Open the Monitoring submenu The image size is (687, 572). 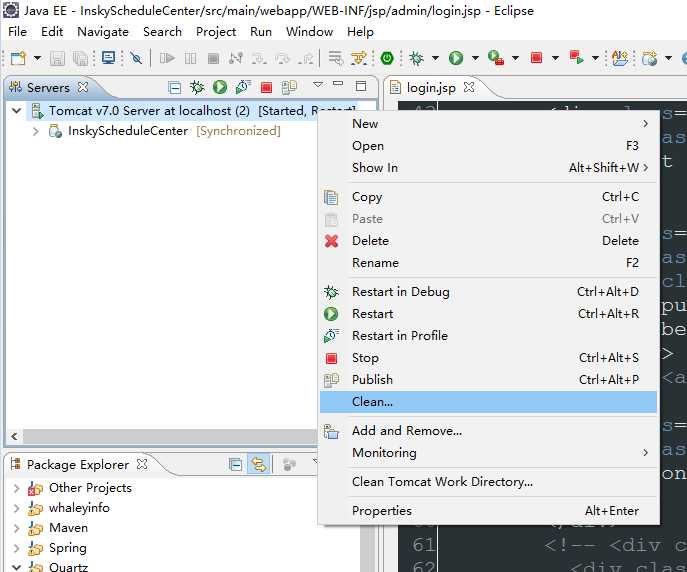pyautogui.click(x=489, y=452)
